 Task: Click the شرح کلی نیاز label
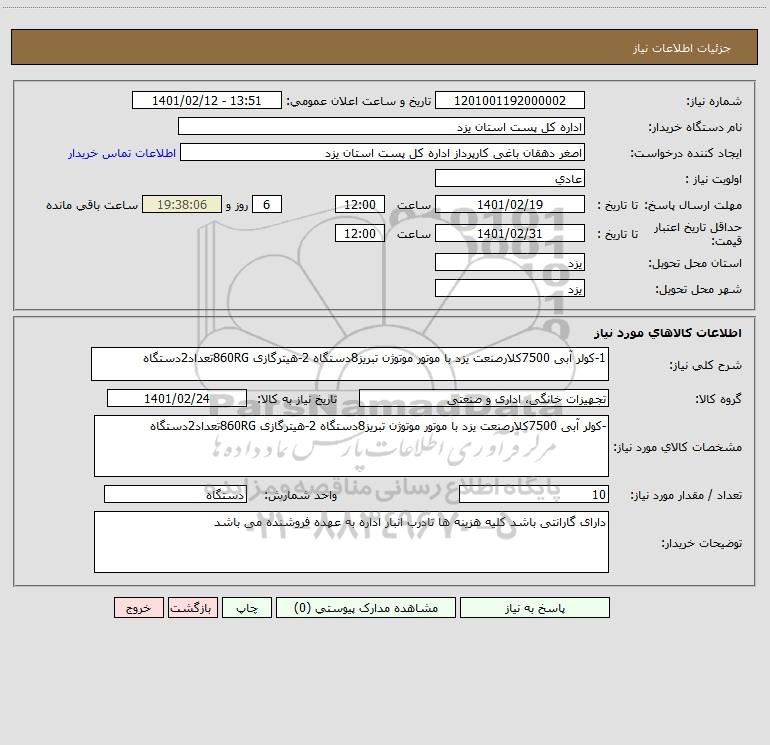tap(706, 365)
